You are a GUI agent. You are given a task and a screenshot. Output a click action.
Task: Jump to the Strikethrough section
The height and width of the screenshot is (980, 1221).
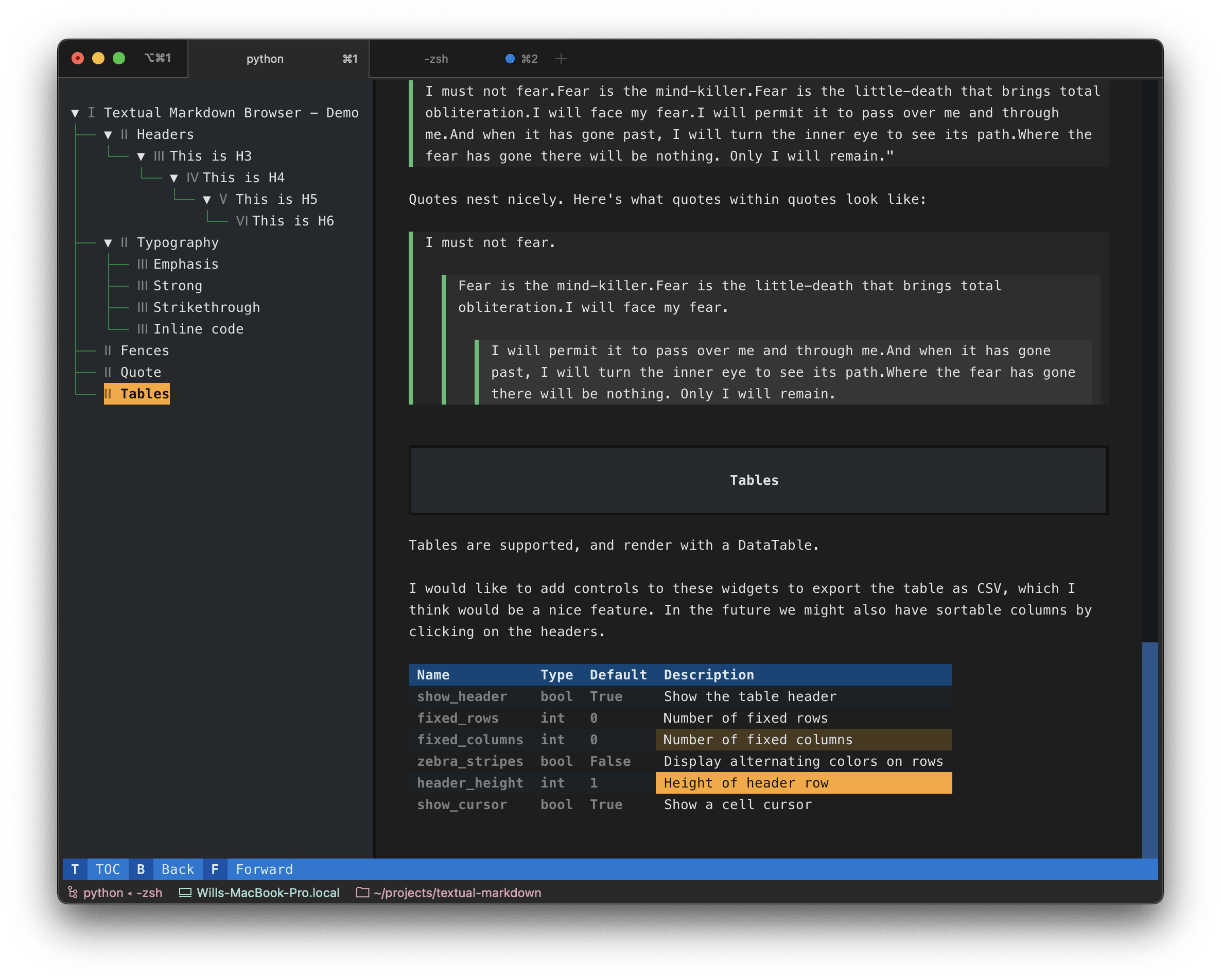199,307
